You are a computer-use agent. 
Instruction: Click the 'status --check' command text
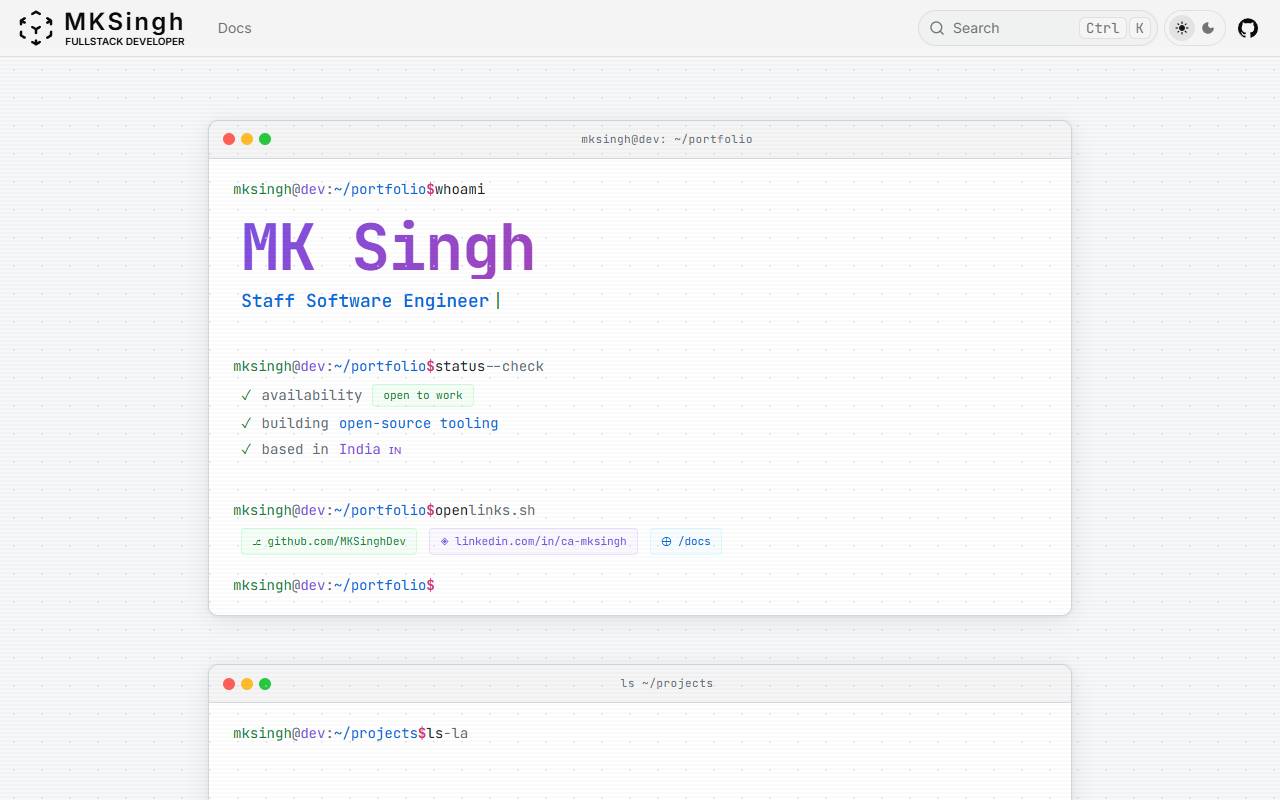coord(489,366)
